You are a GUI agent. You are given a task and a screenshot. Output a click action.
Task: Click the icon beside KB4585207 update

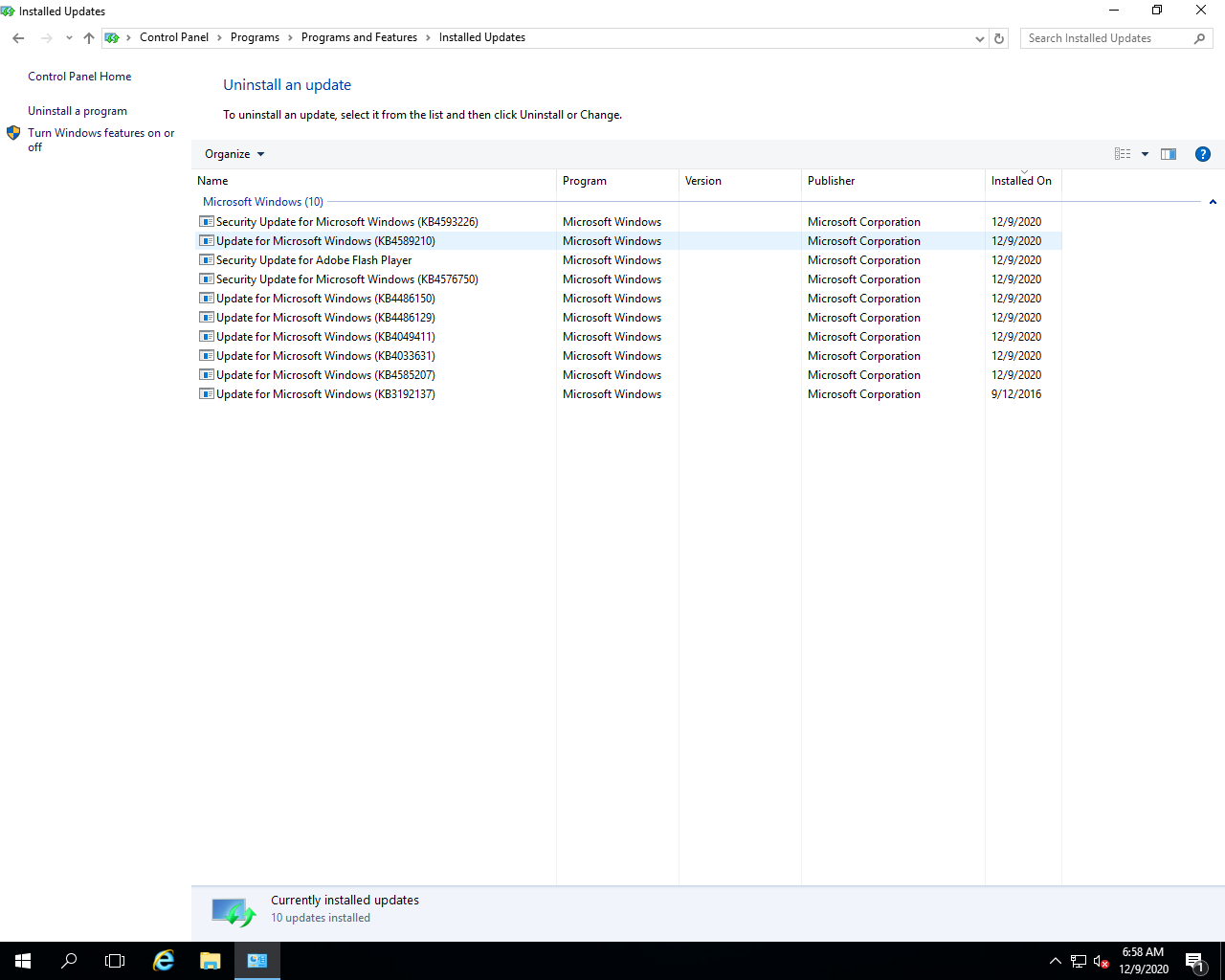[x=206, y=375]
